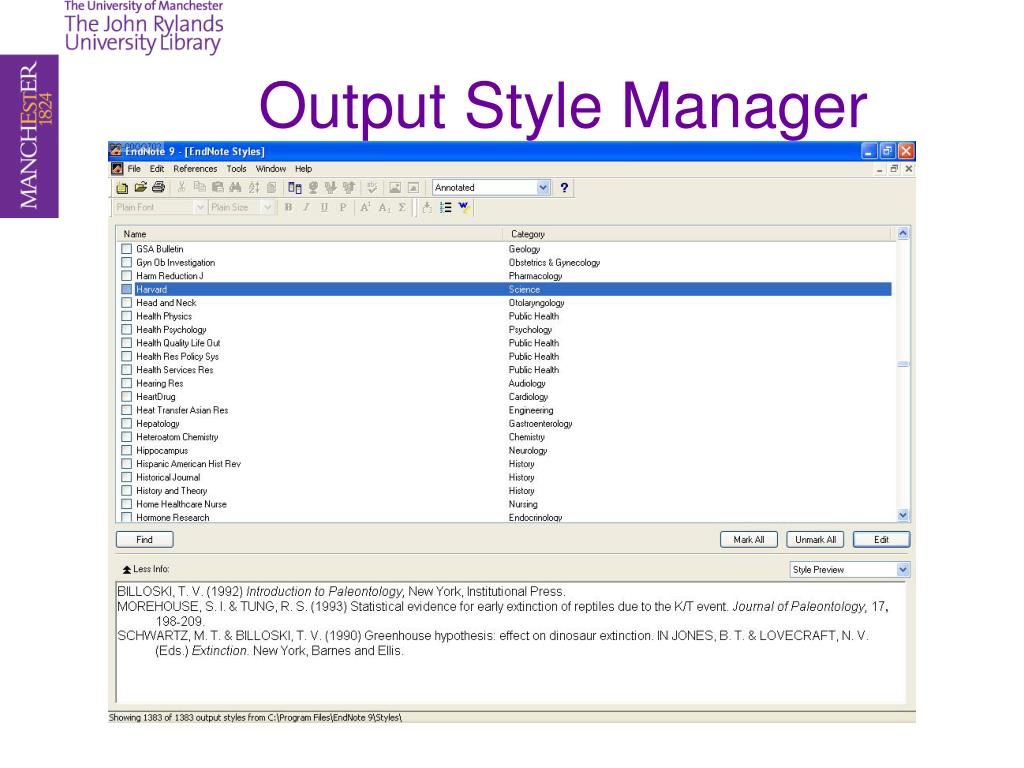Click the Mark All button
Viewport: 1024px width, 768px height.
click(x=748, y=539)
